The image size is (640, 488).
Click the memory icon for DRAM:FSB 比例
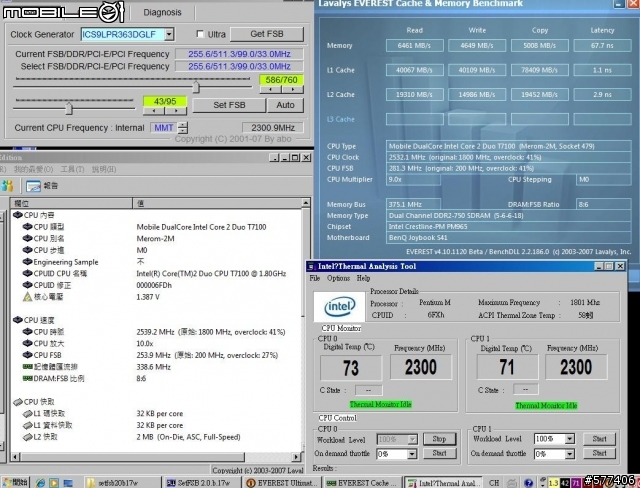click(27, 378)
